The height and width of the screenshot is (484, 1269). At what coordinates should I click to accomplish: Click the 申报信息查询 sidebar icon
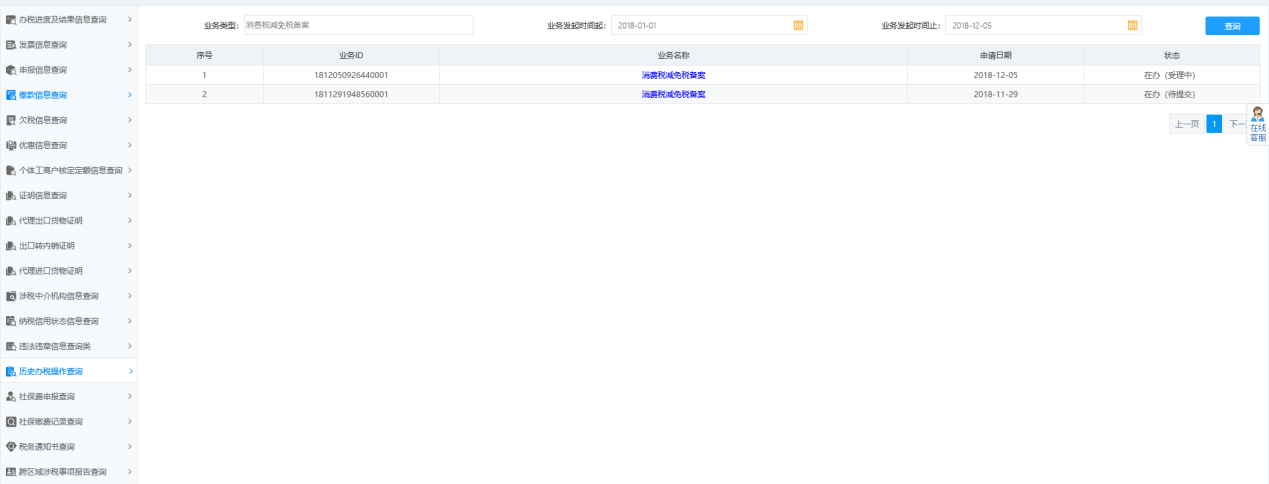[11, 70]
